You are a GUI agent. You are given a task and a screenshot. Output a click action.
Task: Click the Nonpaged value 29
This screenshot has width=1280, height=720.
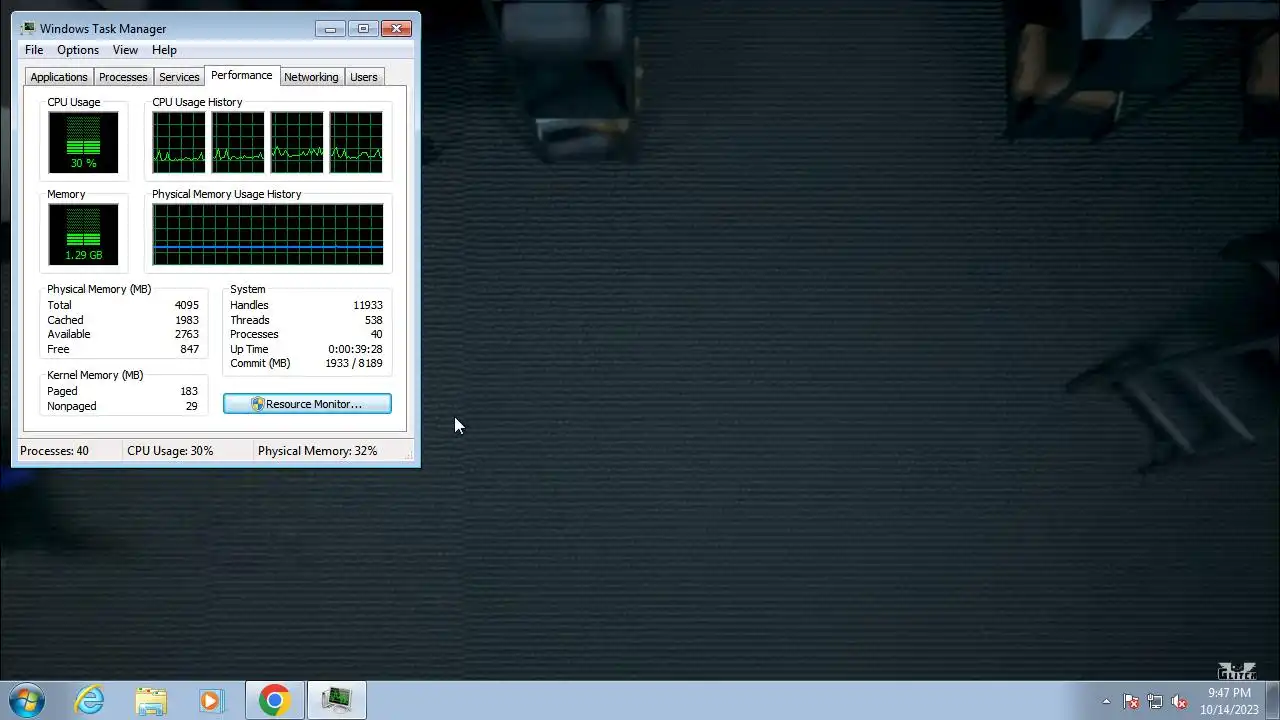(x=191, y=406)
